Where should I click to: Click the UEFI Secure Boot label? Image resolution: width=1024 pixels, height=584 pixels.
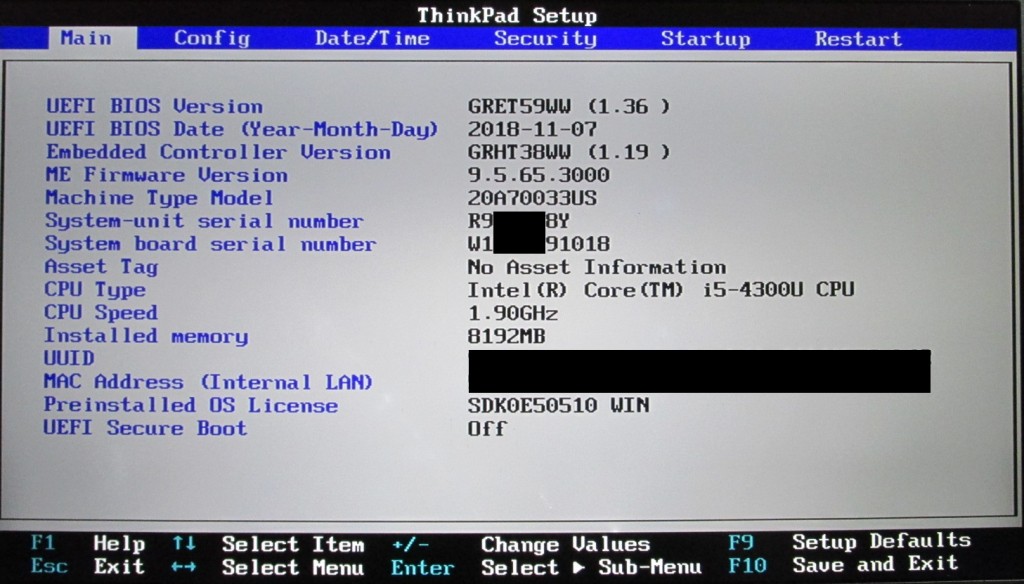[146, 428]
